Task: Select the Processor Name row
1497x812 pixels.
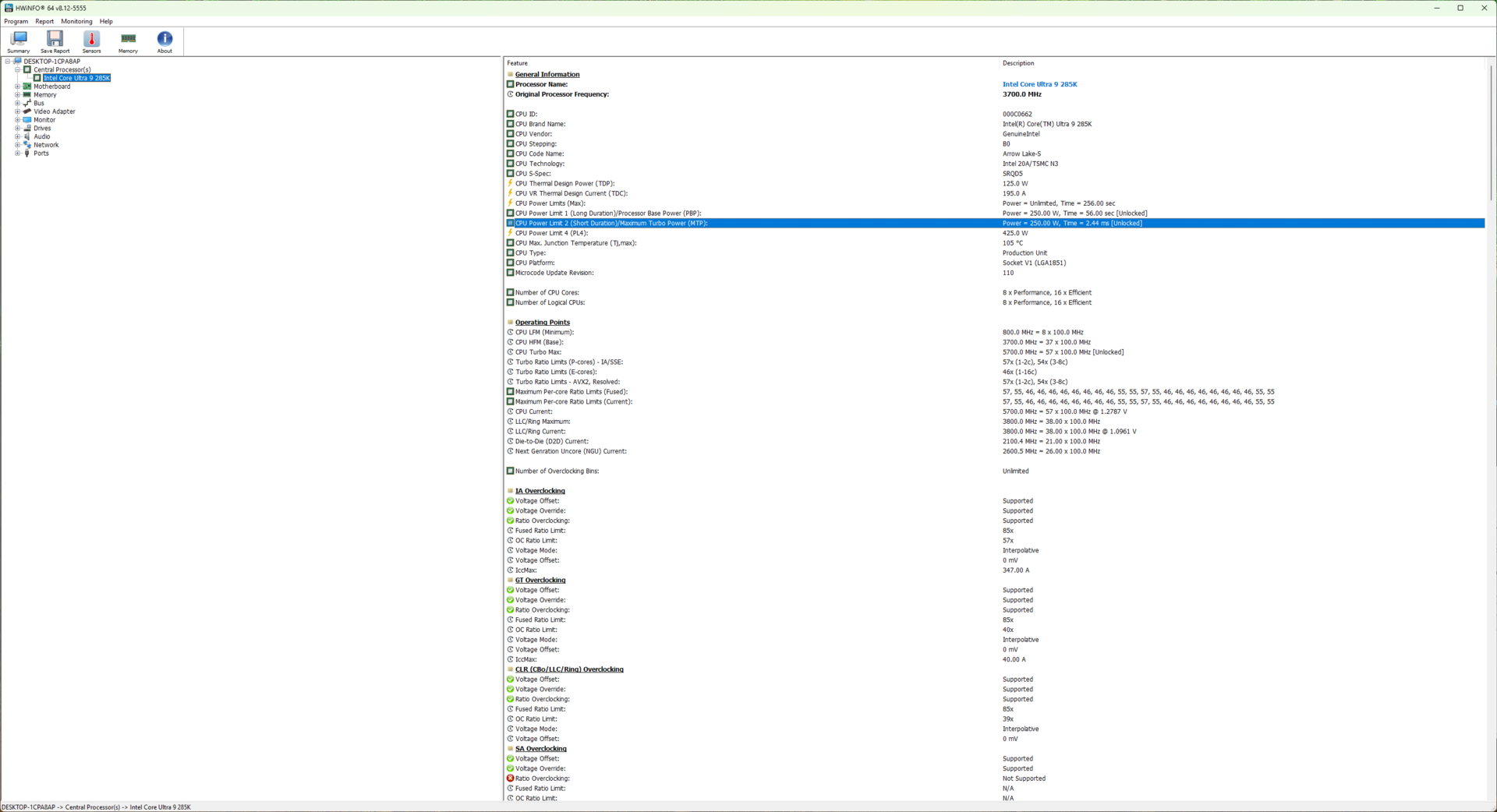Action: coord(995,84)
